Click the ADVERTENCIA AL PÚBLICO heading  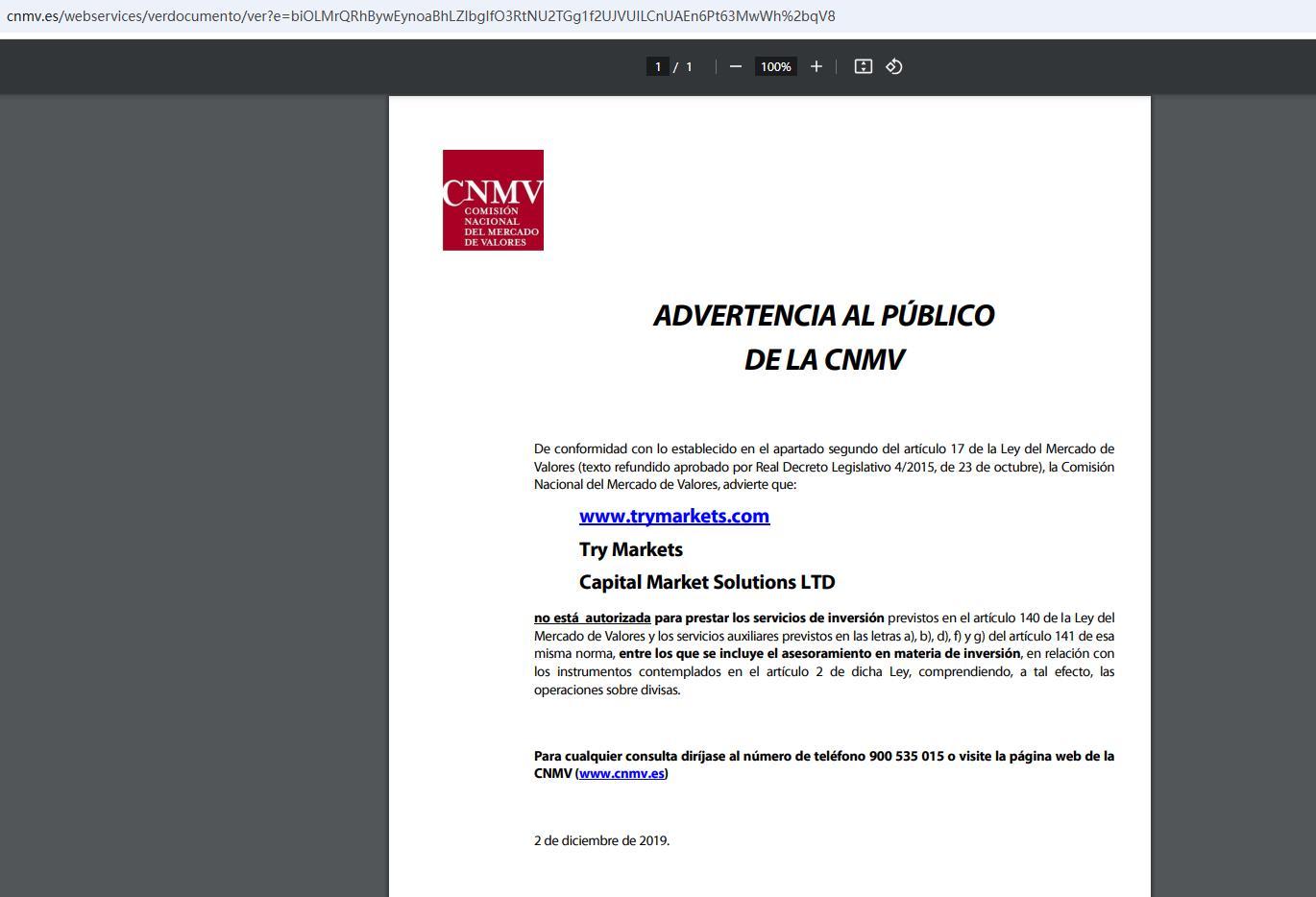[x=823, y=315]
